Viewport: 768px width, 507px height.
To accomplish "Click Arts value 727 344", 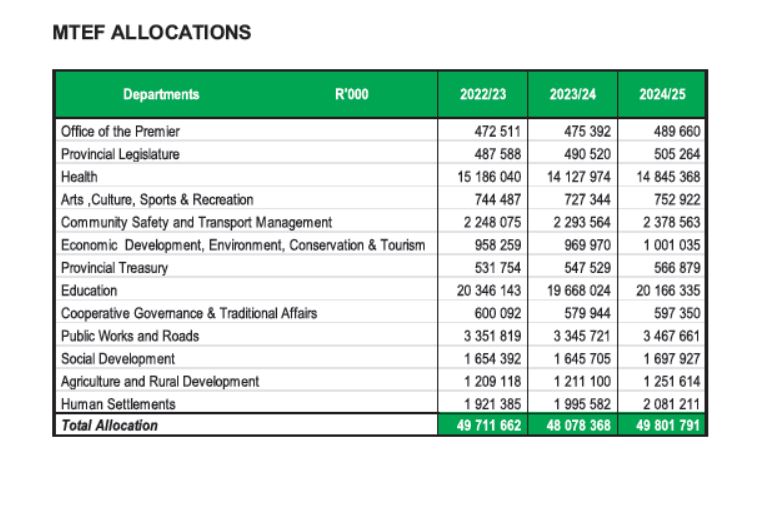I will 587,200.
